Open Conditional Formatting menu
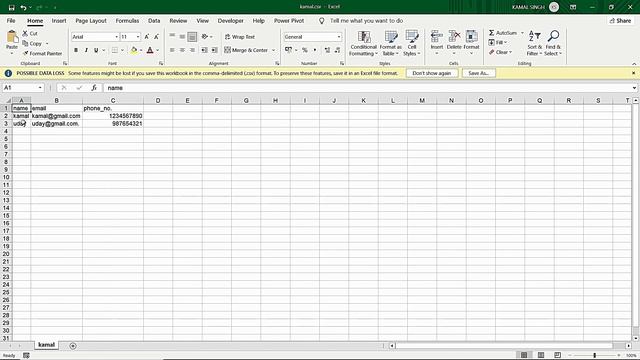 363,43
